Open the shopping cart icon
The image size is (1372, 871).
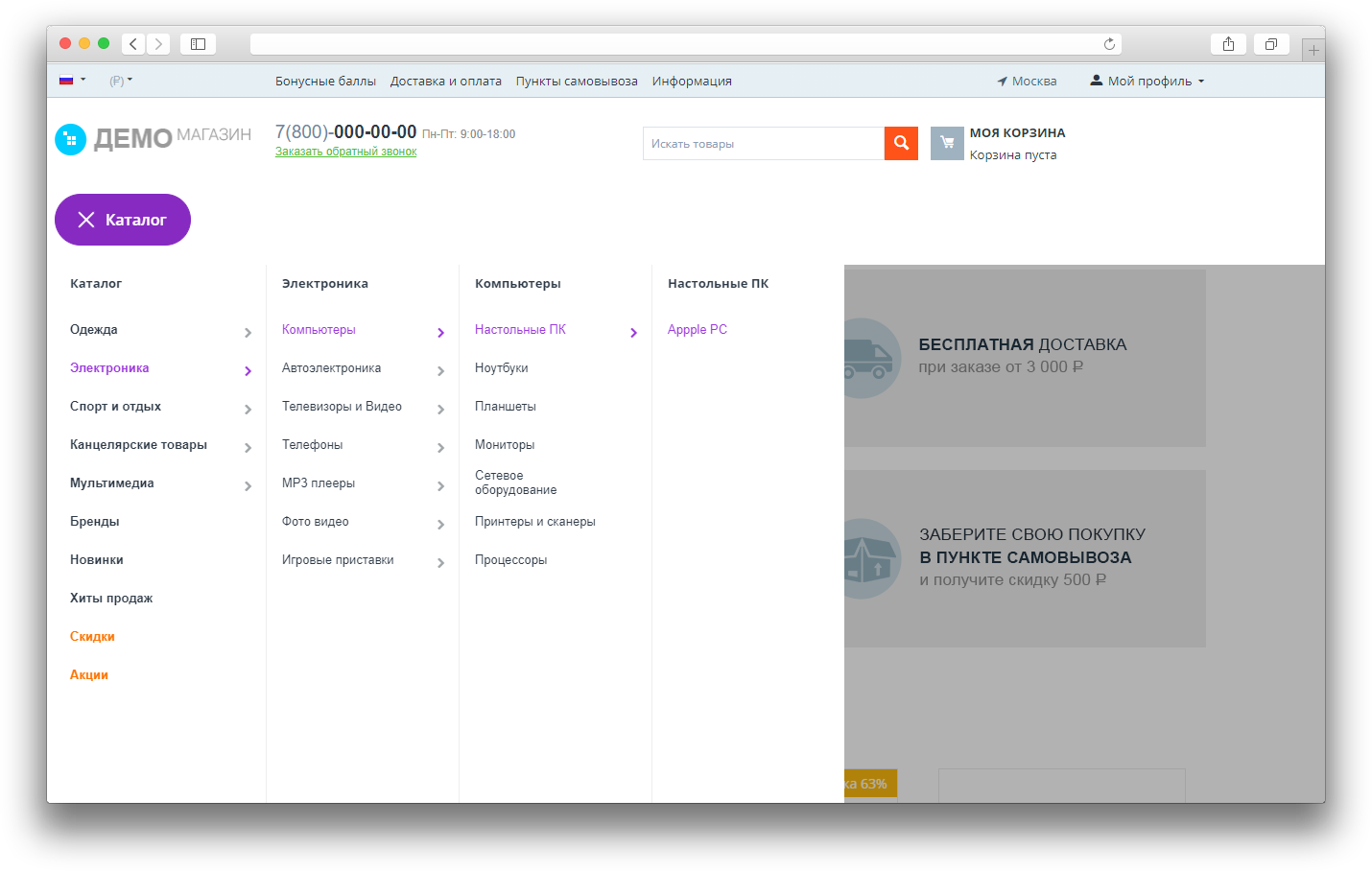946,143
